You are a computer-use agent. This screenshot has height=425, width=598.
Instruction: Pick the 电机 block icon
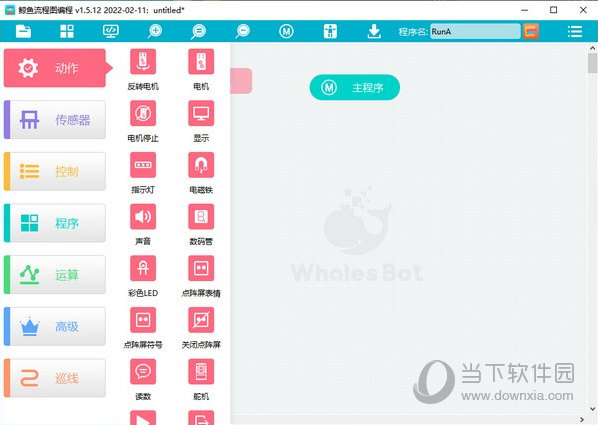(201, 62)
